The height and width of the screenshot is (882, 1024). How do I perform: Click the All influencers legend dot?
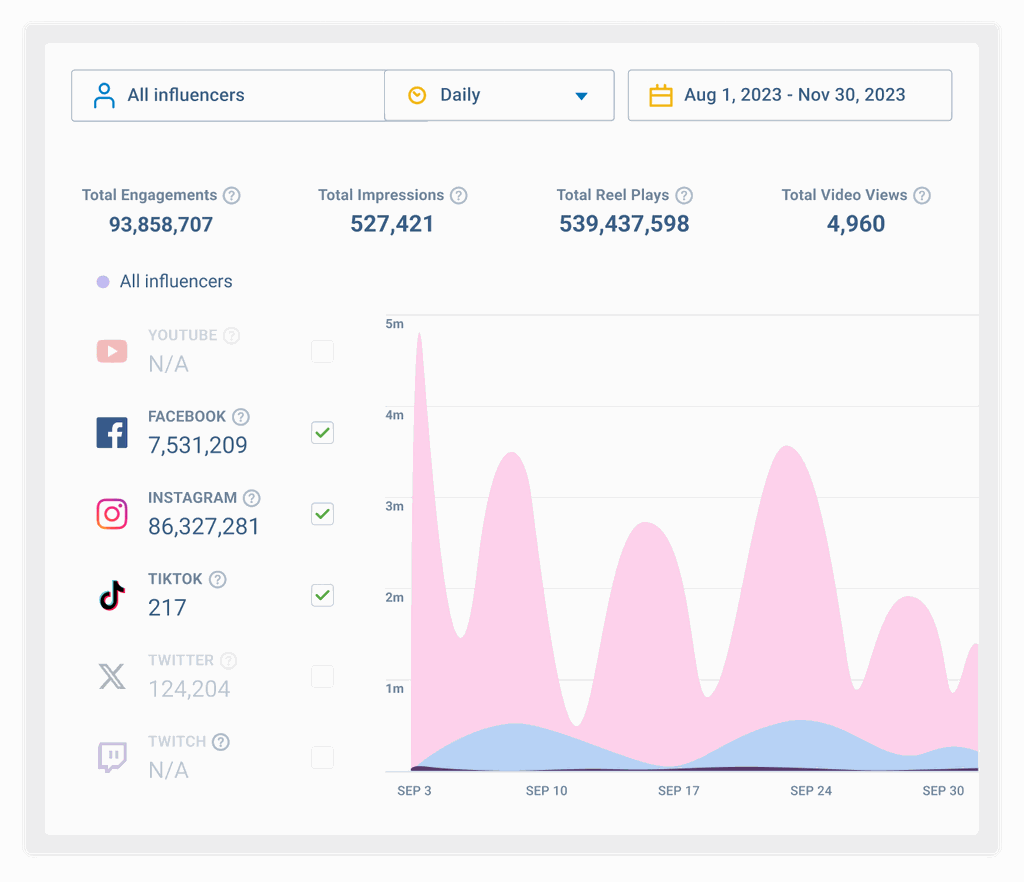tap(103, 281)
